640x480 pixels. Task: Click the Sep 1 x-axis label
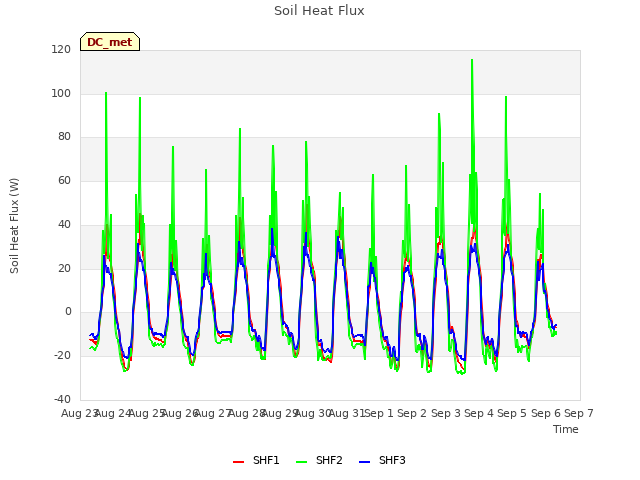(379, 413)
